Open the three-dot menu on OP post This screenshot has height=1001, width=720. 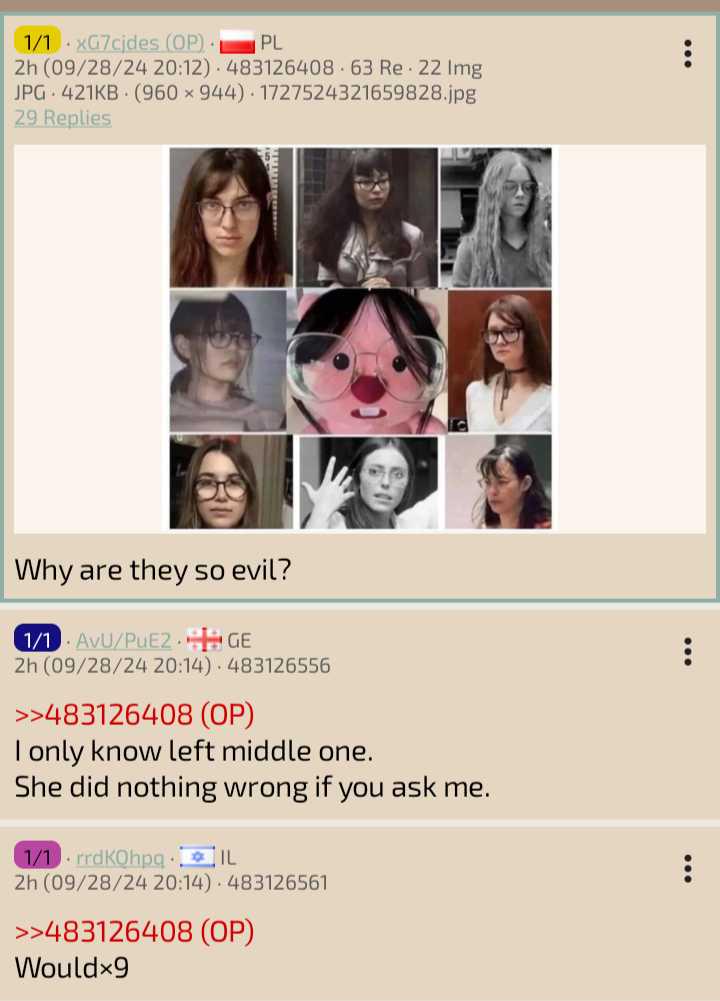tap(687, 54)
